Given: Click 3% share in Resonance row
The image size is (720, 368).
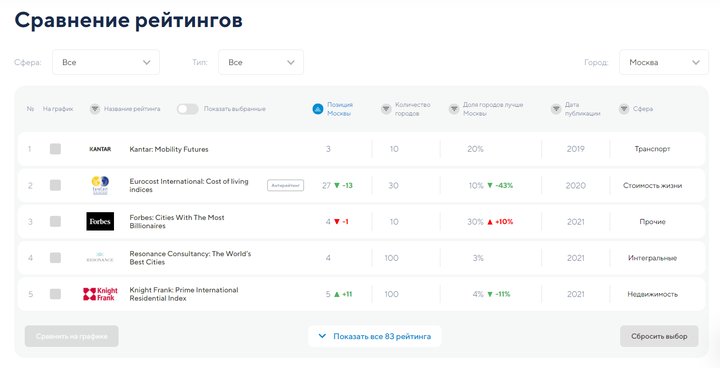Looking at the screenshot, I should click(478, 258).
